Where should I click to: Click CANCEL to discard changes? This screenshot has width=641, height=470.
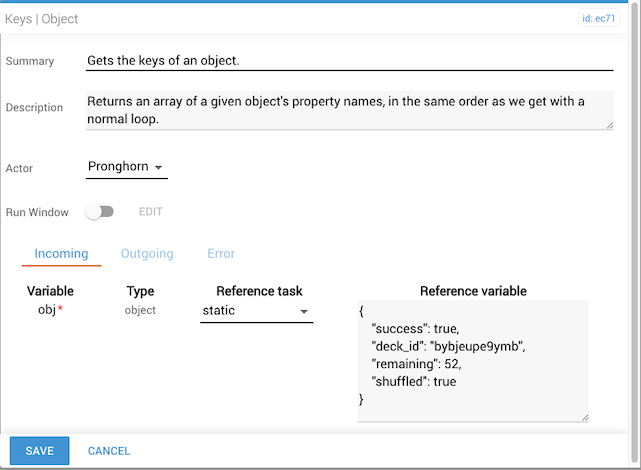pyautogui.click(x=109, y=451)
